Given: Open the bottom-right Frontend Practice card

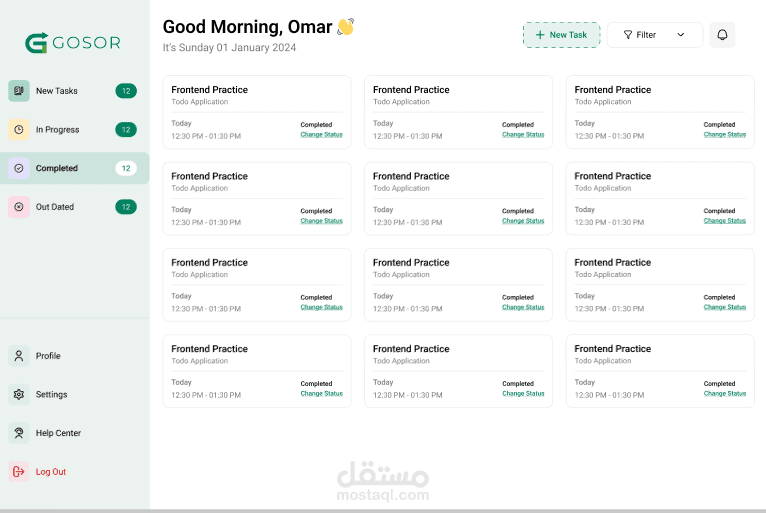Looking at the screenshot, I should click(x=660, y=371).
